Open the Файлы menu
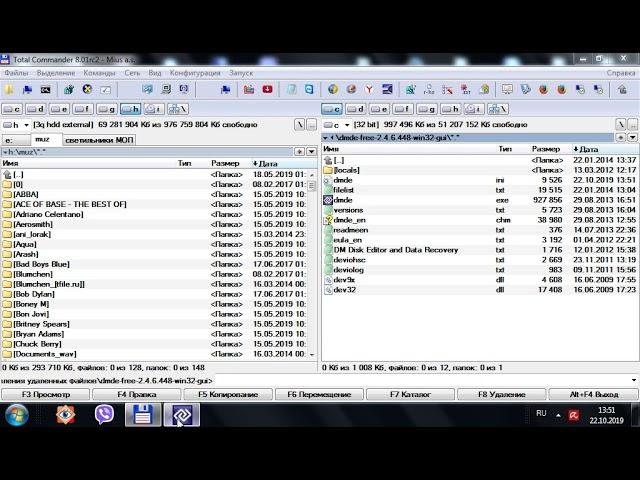Image resolution: width=640 pixels, height=480 pixels. (16, 73)
